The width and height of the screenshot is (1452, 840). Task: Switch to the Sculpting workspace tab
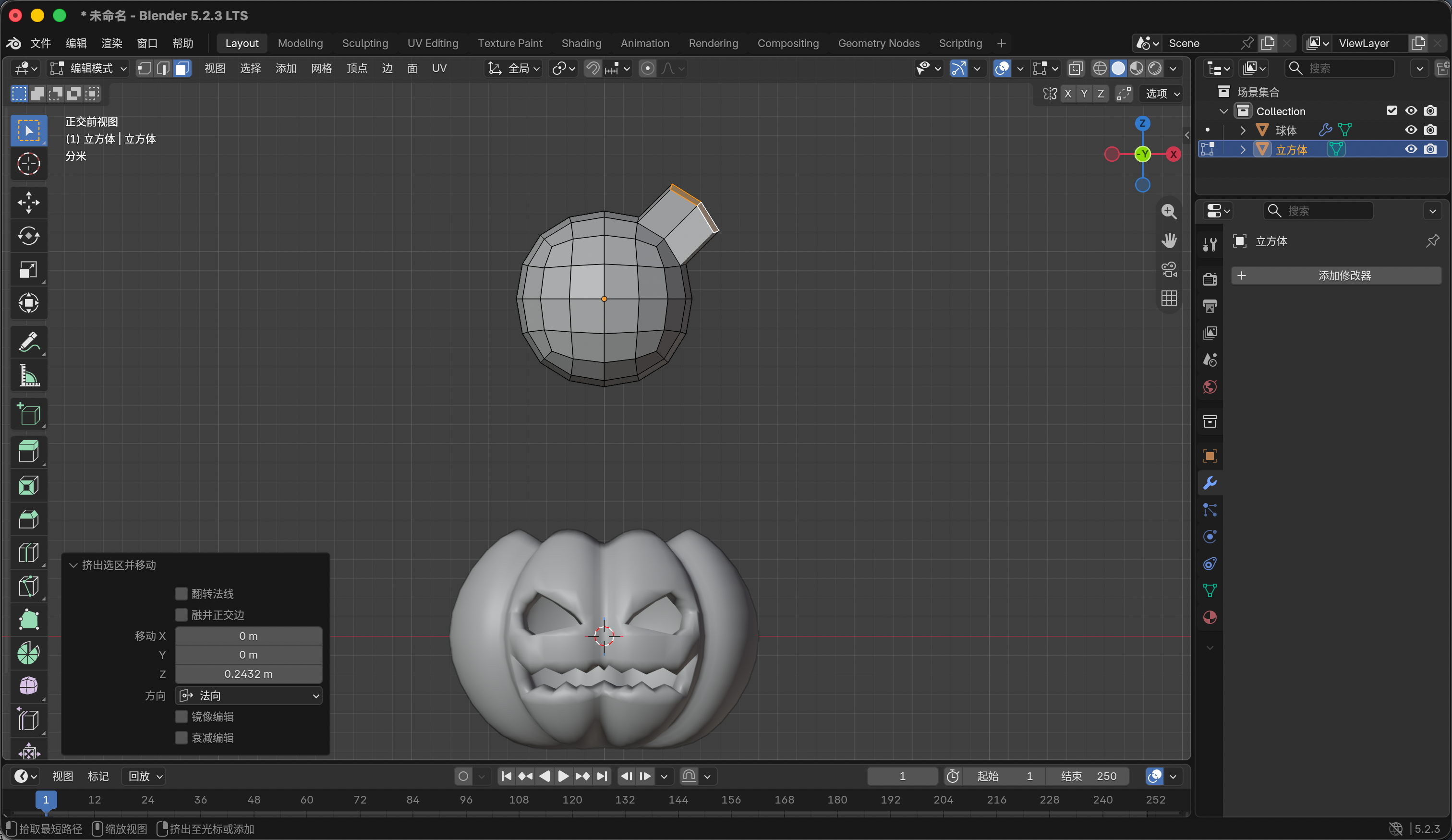[365, 43]
